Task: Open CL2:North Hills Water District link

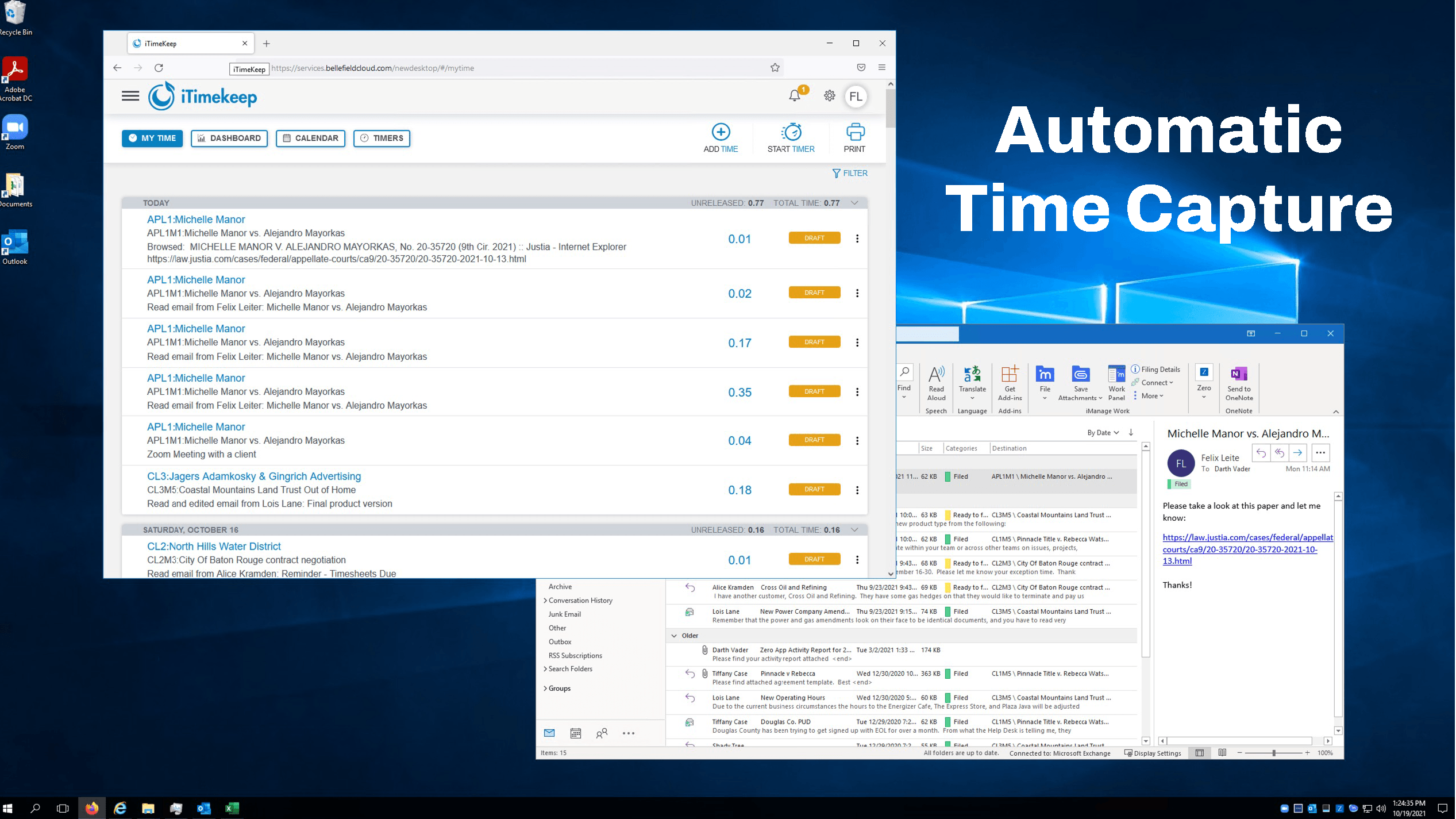Action: click(x=214, y=547)
